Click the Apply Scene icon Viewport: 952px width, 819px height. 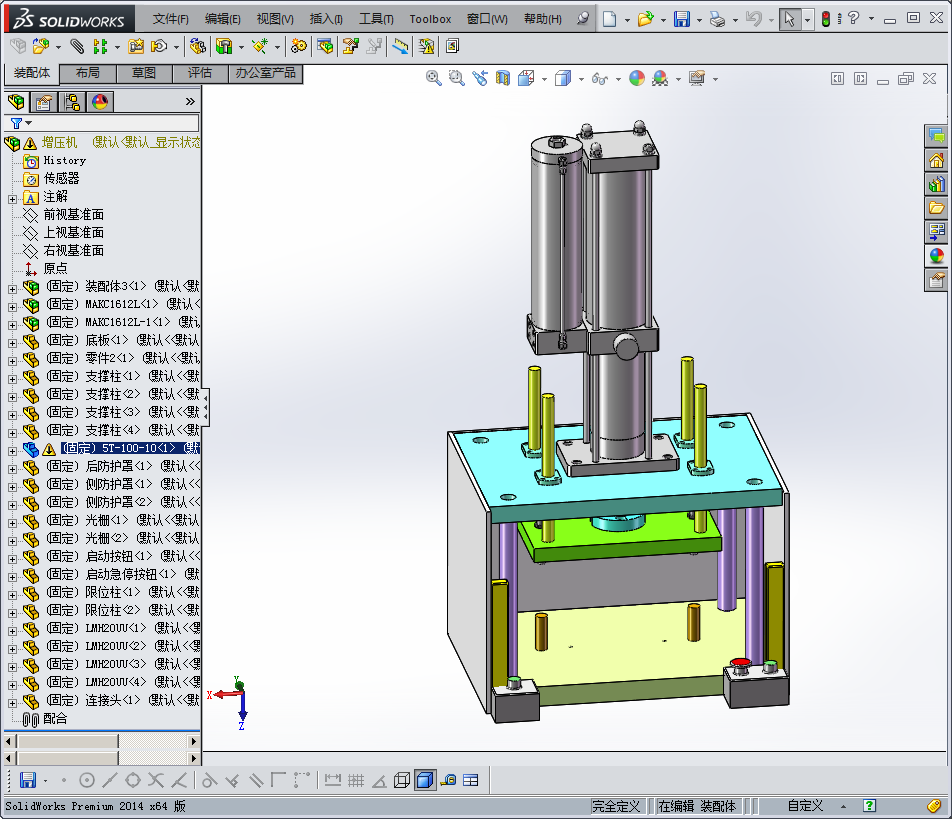pos(660,78)
